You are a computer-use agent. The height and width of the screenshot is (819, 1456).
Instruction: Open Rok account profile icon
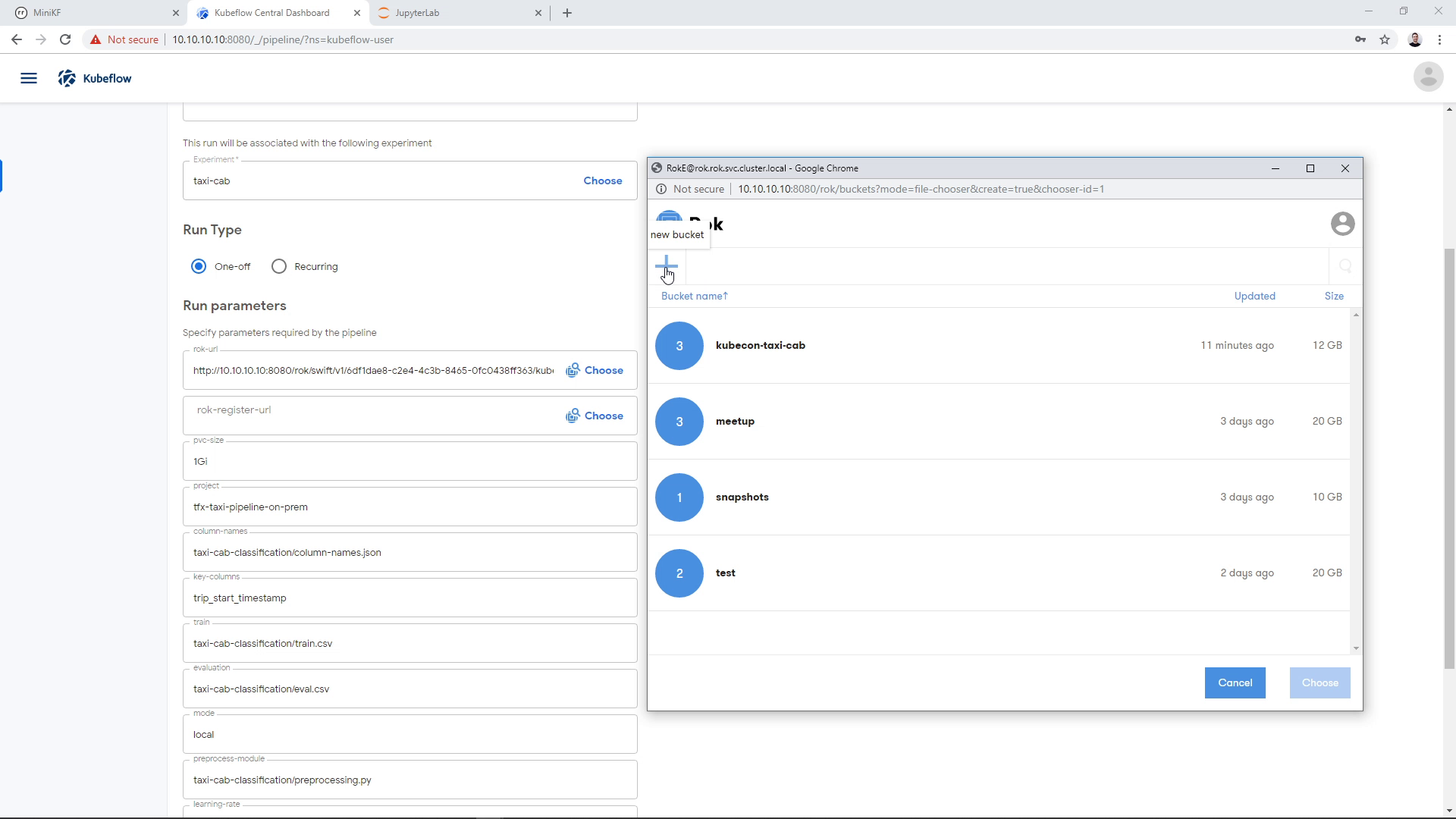(1342, 224)
